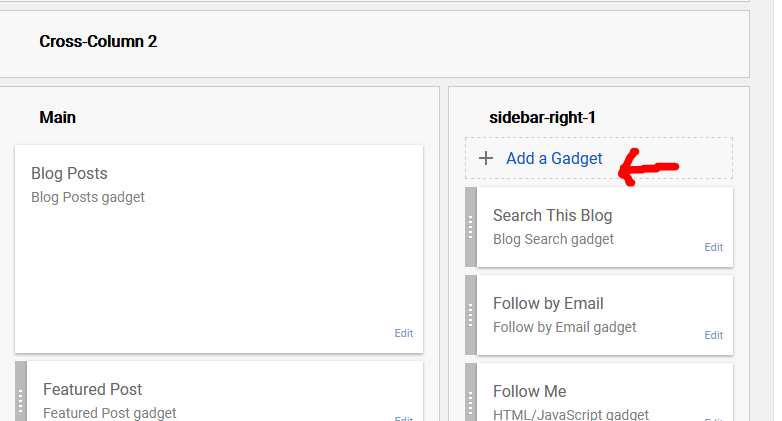782x421 pixels.
Task: Click Edit on Follow by Email gadget
Action: 713,336
